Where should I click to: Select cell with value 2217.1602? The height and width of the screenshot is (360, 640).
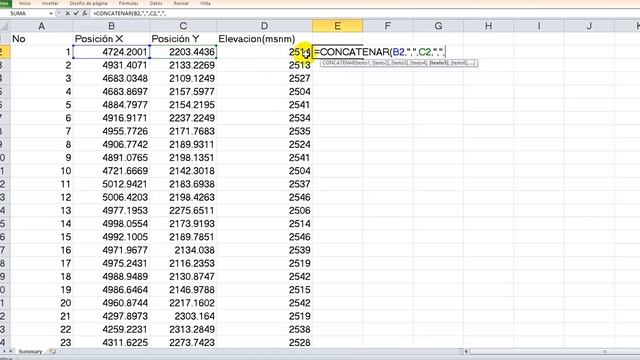coord(183,303)
